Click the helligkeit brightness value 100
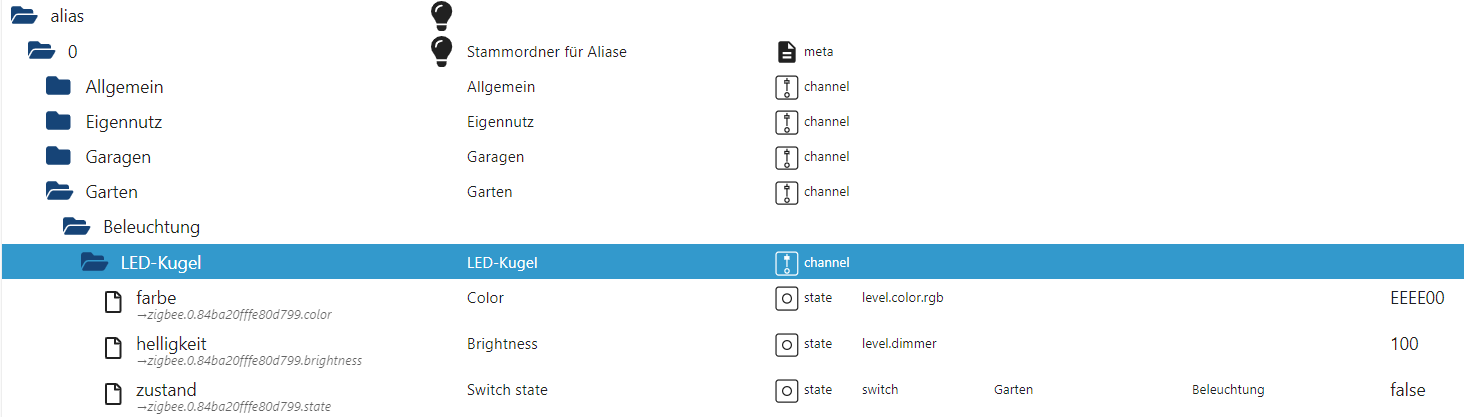Screen dimensions: 1464x417 1404,344
